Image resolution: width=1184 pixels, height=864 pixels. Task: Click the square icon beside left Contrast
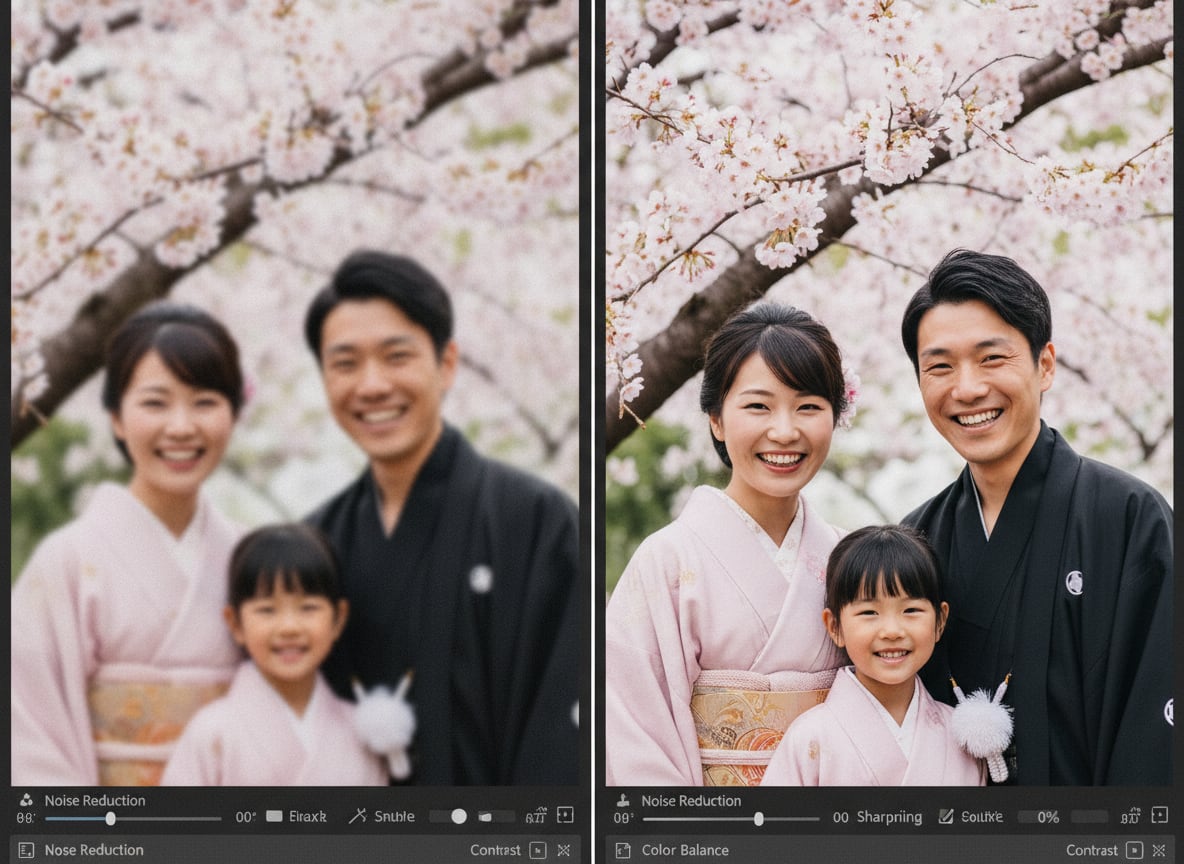tap(538, 850)
